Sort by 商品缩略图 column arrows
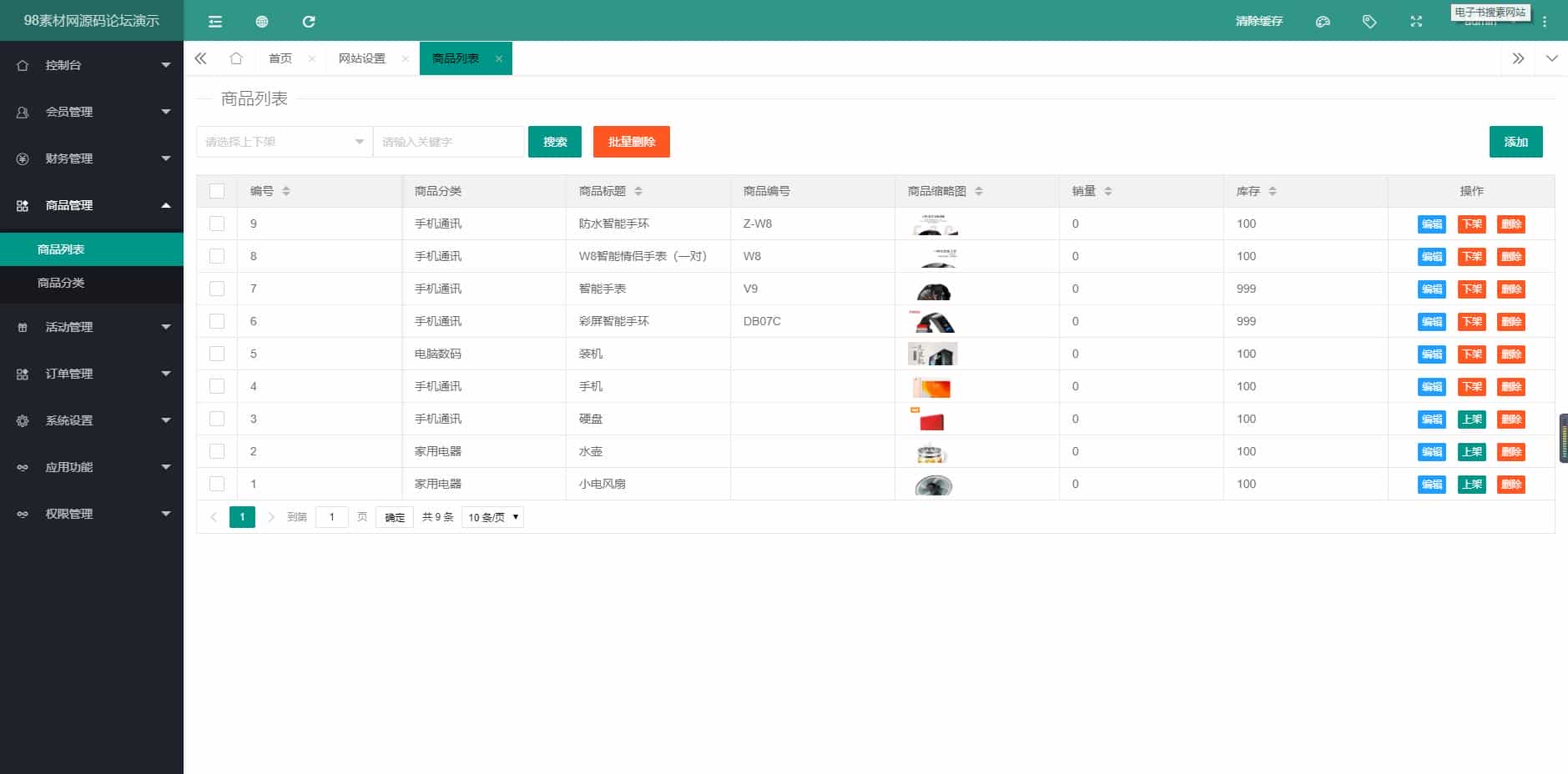 [x=979, y=191]
